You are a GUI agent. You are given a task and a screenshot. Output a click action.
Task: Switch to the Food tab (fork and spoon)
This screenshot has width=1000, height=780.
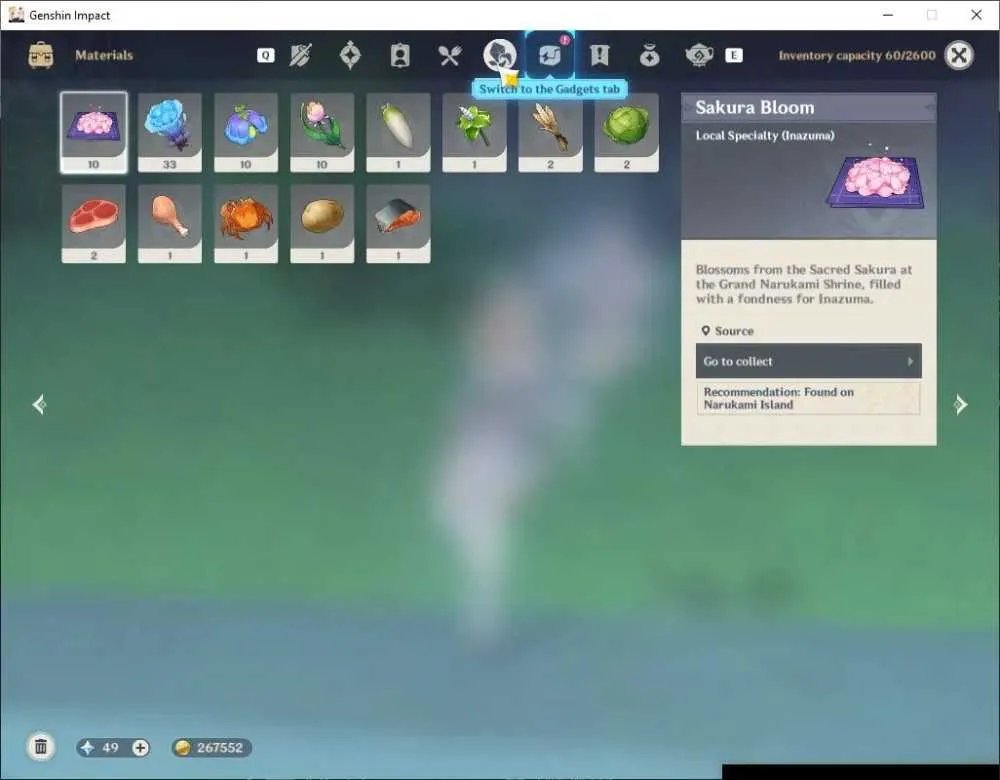click(450, 55)
